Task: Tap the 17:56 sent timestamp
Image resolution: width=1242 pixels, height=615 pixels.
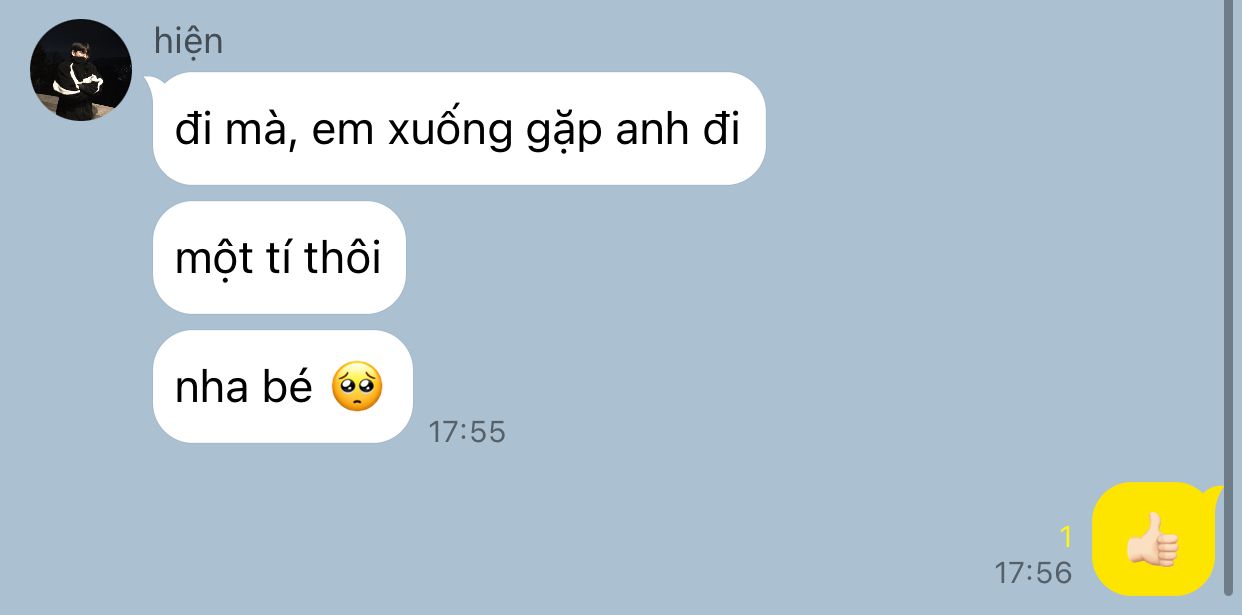Action: pyautogui.click(x=1033, y=573)
